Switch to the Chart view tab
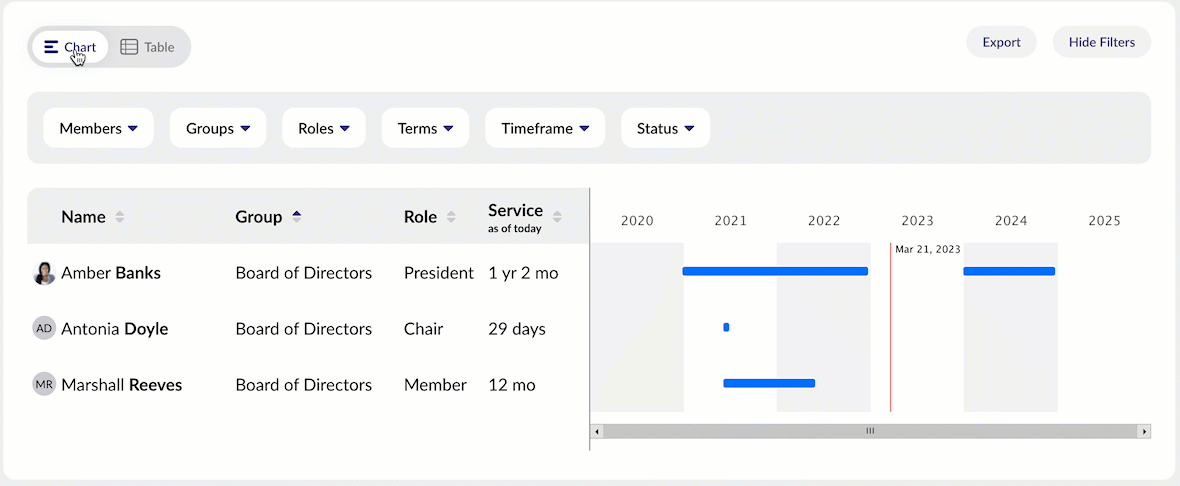1180x486 pixels. (70, 47)
